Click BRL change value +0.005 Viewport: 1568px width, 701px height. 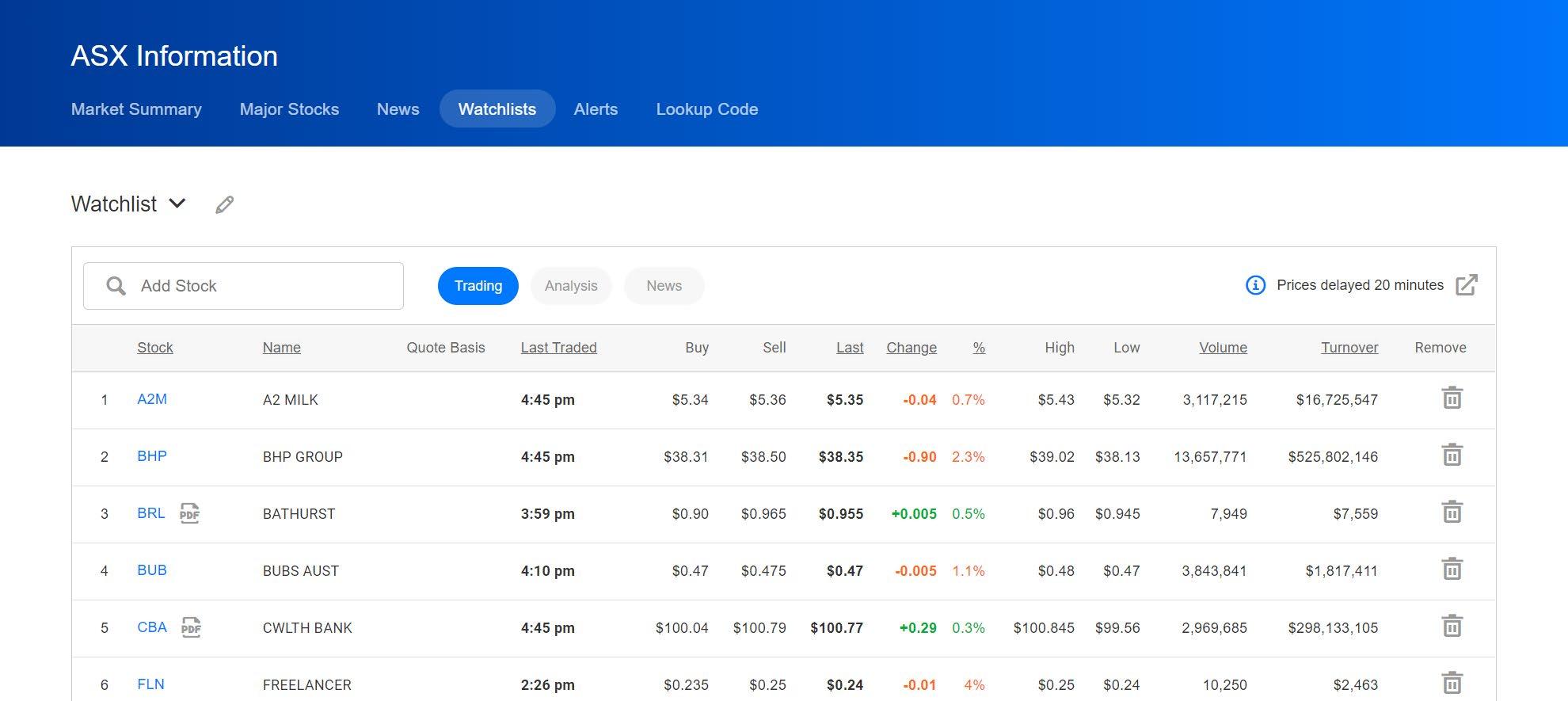click(x=914, y=514)
